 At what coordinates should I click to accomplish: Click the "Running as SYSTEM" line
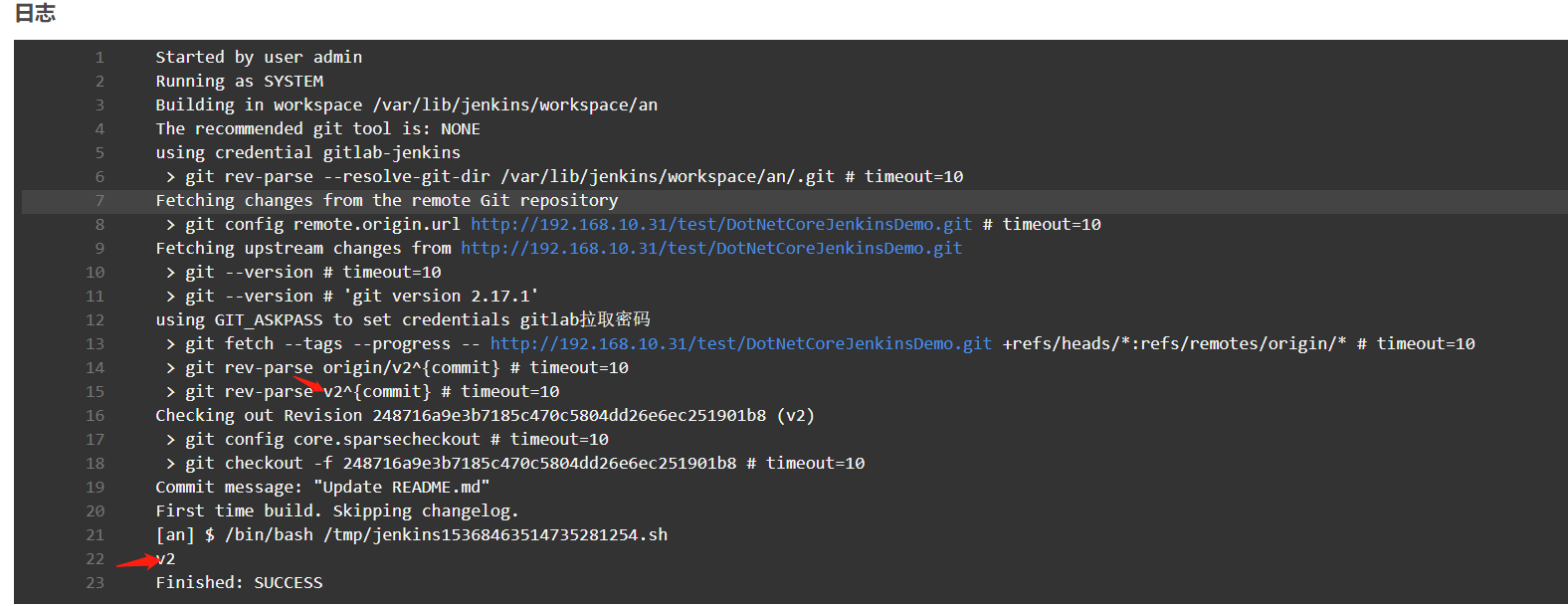(239, 82)
